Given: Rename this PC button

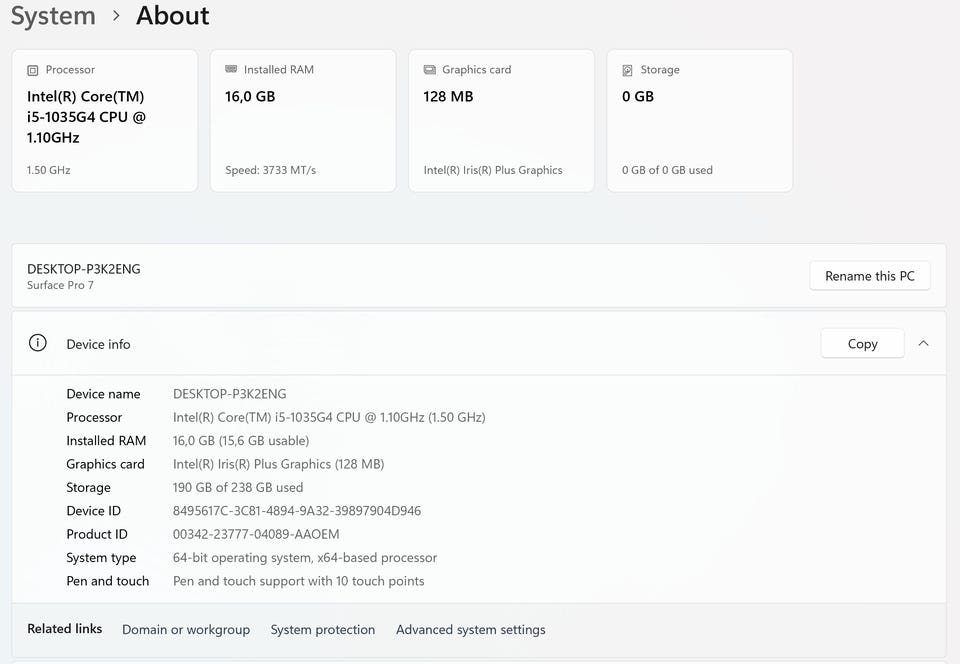Looking at the screenshot, I should pos(870,276).
